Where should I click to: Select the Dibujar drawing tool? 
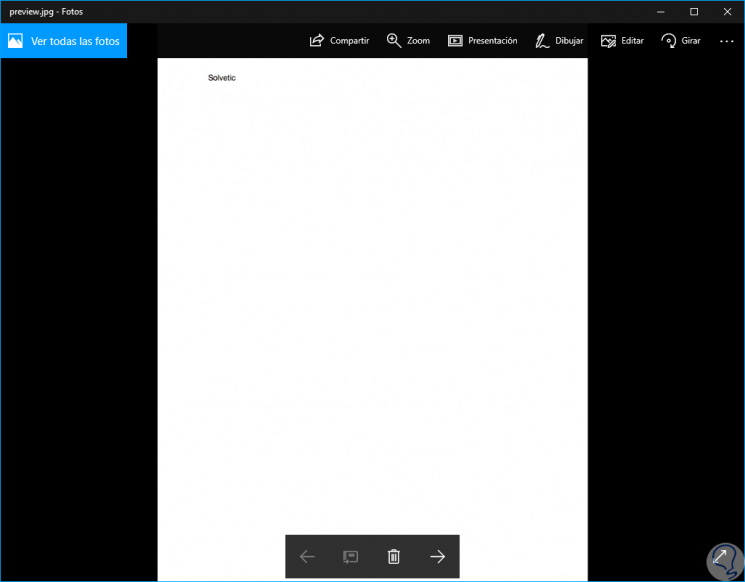coord(559,41)
